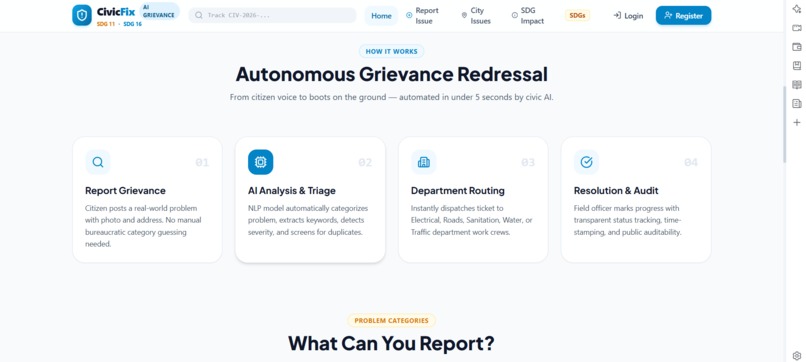This screenshot has height=362, width=806.
Task: Click the subtitle about civic AI automation
Action: [x=391, y=97]
